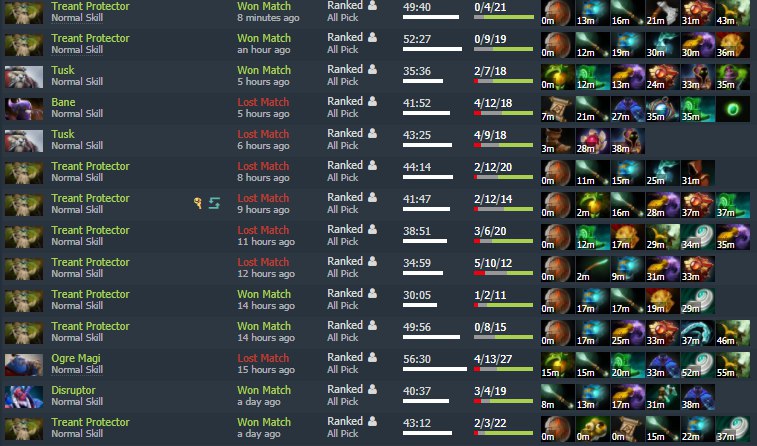Click the 3m boots item in the Tusk lost match
The width and height of the screenshot is (757, 446).
[x=558, y=140]
